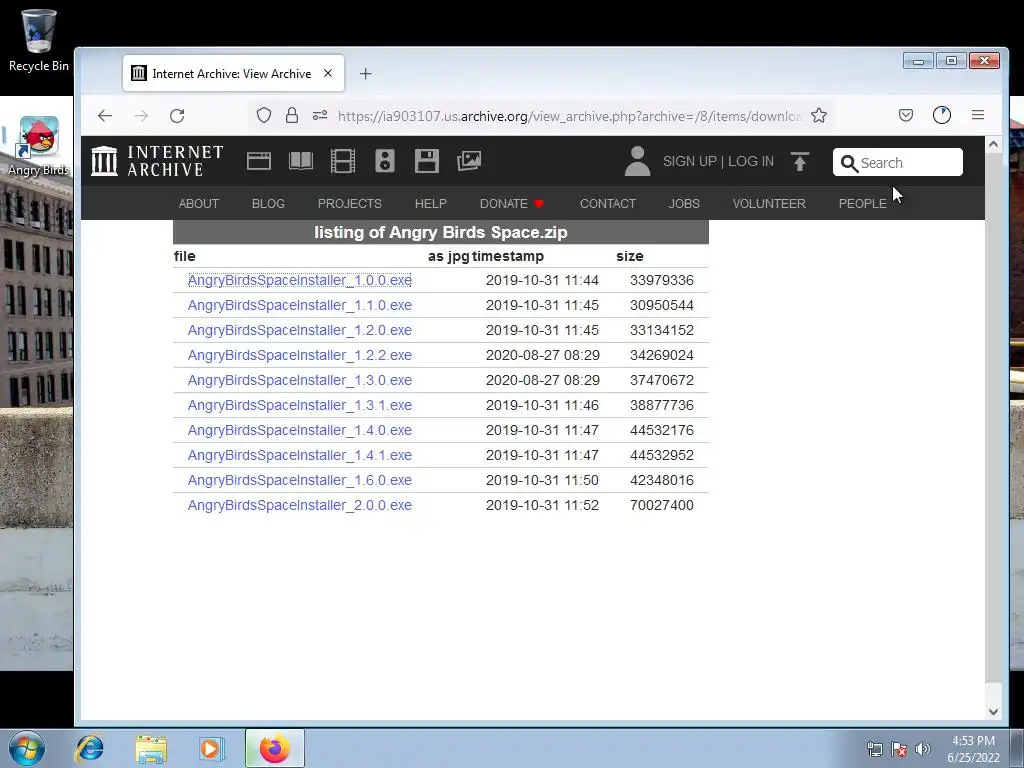1024x768 pixels.
Task: Download AngryBirdsSpaceInstaller_1.2.2.exe
Action: coord(300,355)
